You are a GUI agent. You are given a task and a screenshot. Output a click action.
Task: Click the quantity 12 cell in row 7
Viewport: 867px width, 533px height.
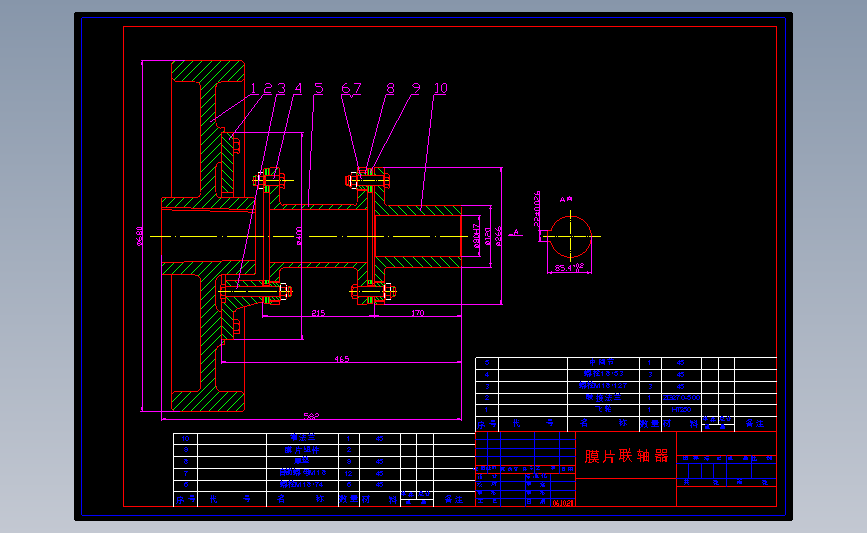[x=348, y=473]
